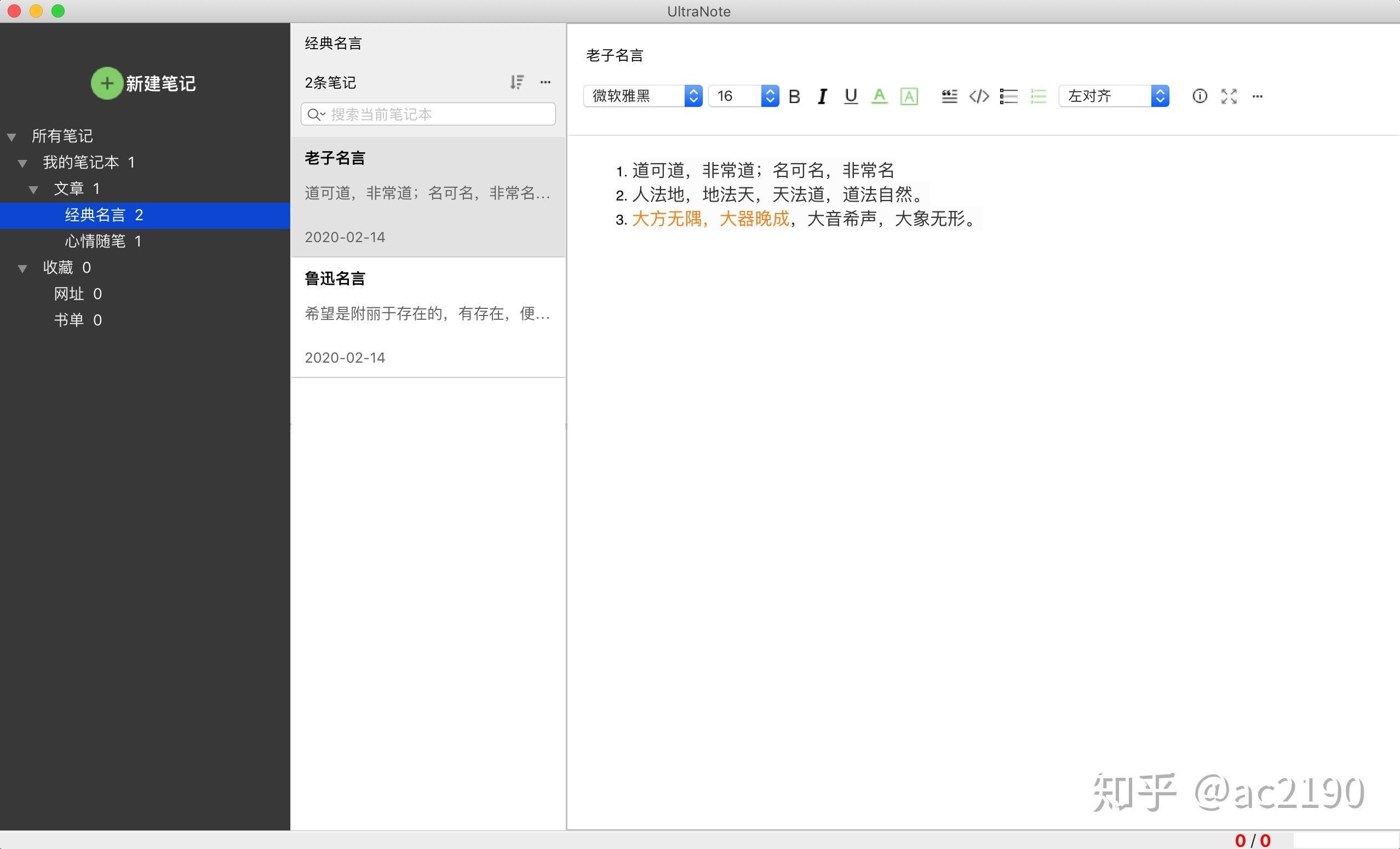Enter fullscreen editor mode
The width and height of the screenshot is (1400, 849).
[1229, 96]
